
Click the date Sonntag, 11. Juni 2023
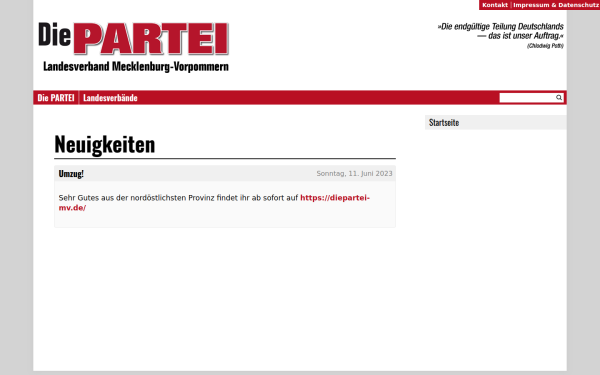coord(354,173)
